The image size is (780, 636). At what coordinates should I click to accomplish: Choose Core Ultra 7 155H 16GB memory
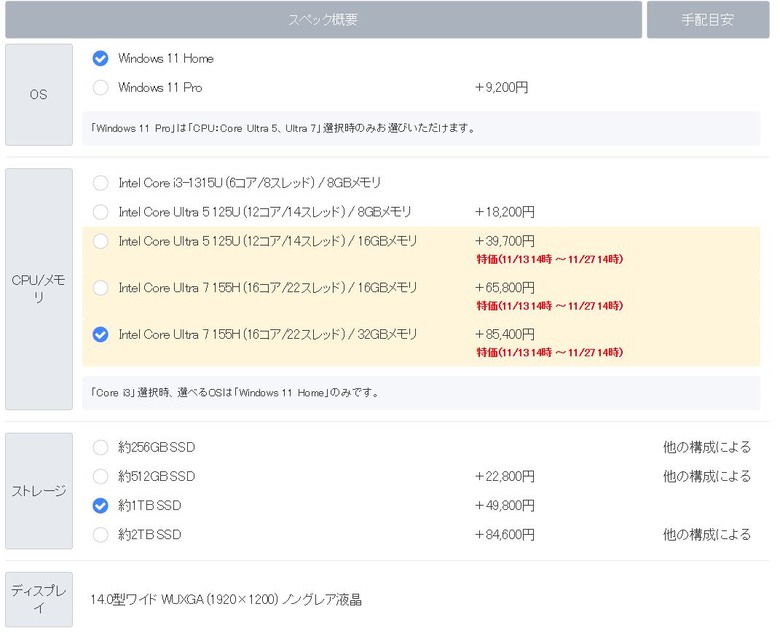(100, 288)
